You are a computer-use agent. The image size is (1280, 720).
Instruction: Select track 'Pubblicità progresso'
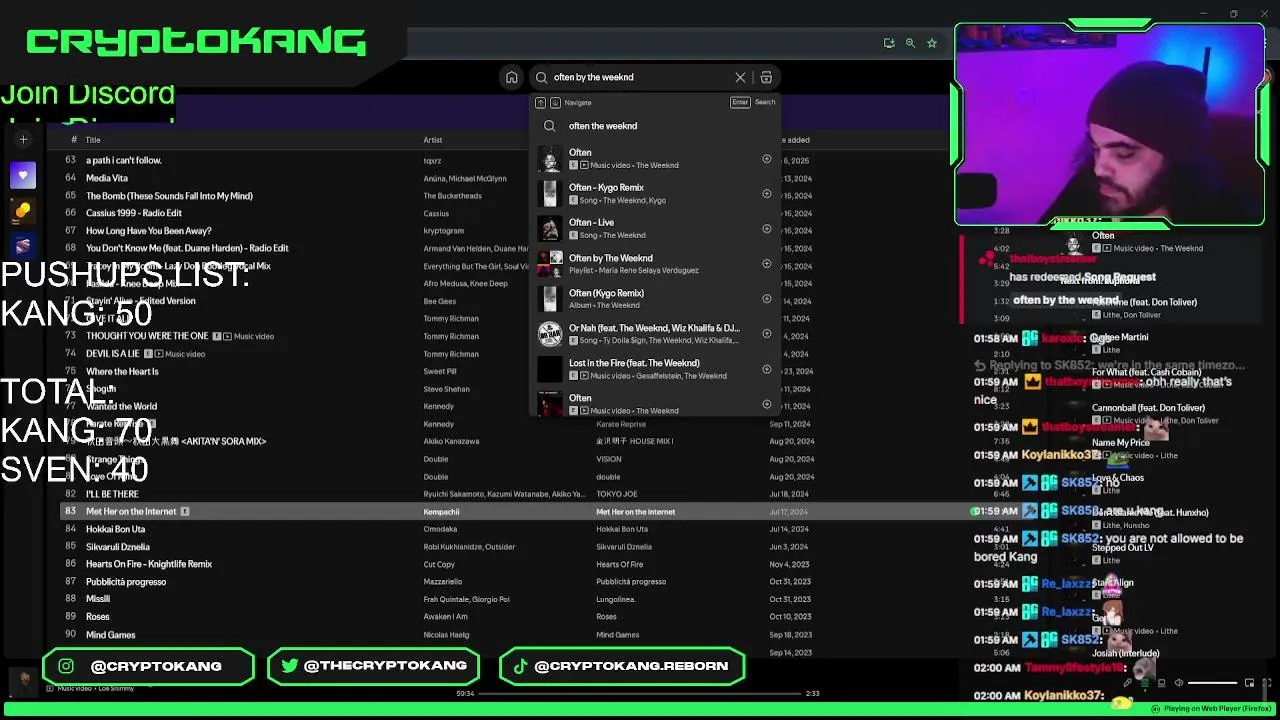tap(126, 582)
